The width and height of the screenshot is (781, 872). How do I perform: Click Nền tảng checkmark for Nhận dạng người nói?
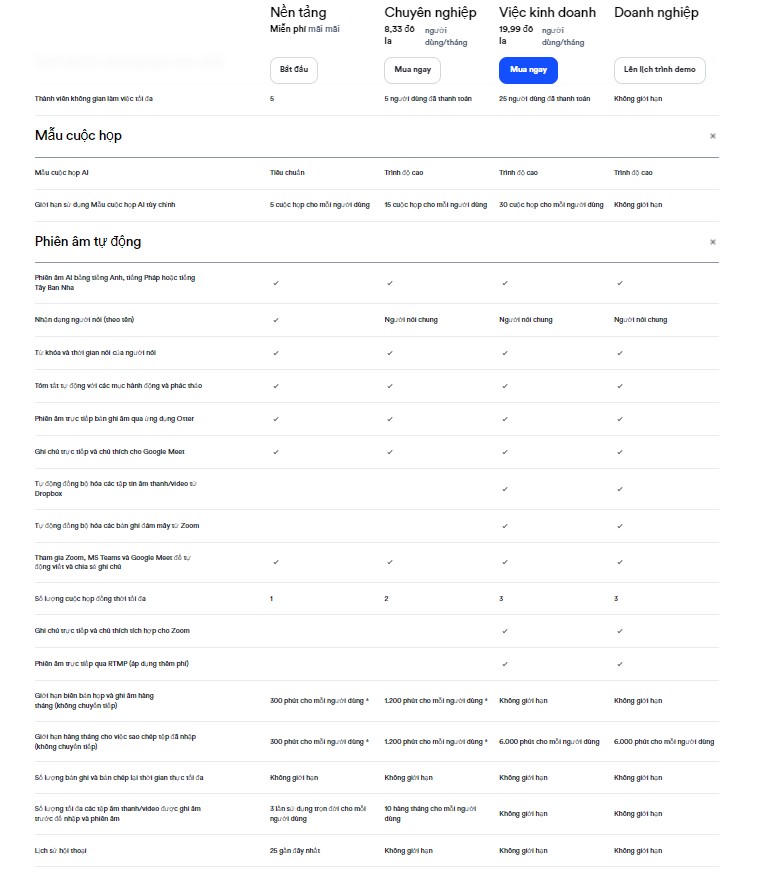click(x=276, y=320)
